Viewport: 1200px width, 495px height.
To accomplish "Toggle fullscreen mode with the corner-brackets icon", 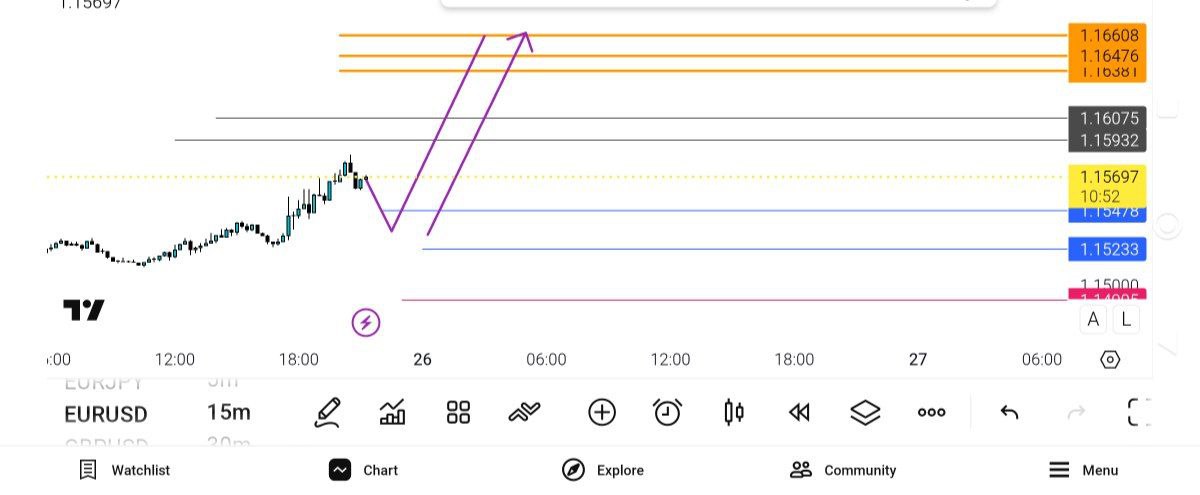I will 1139,412.
